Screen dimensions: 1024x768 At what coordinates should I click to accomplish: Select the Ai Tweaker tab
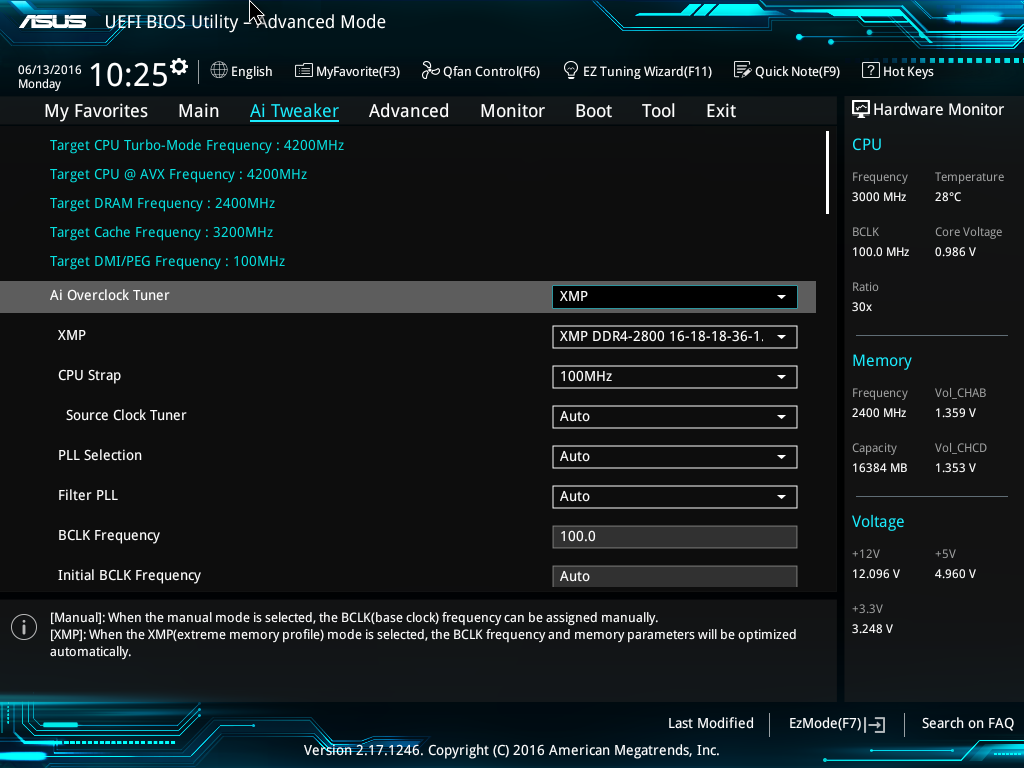coord(295,111)
